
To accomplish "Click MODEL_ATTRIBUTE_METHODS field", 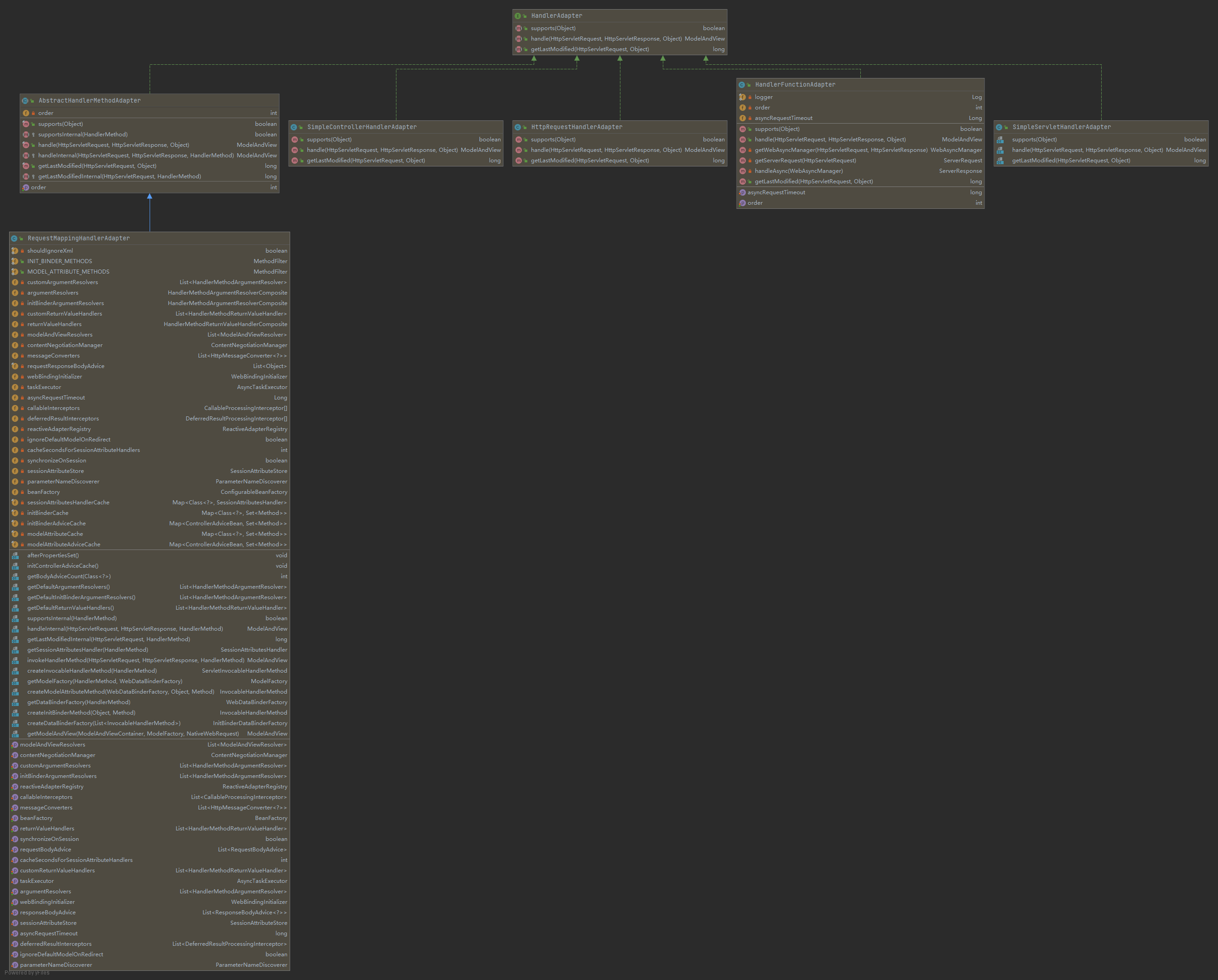I will [150, 272].
